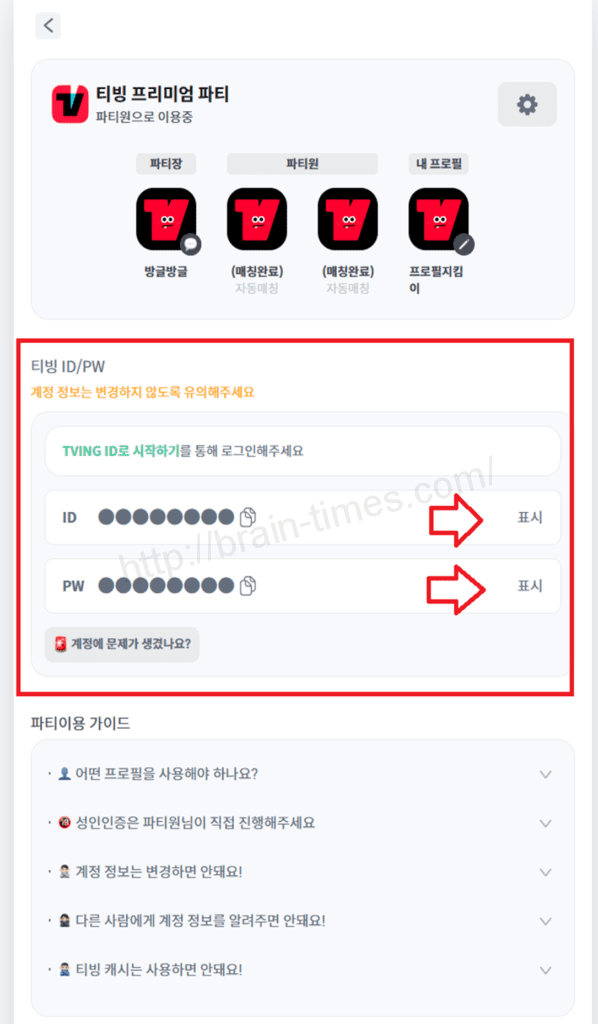
Task: Click 계정에 문제가 생겼나요? button
Action: pyautogui.click(x=122, y=644)
